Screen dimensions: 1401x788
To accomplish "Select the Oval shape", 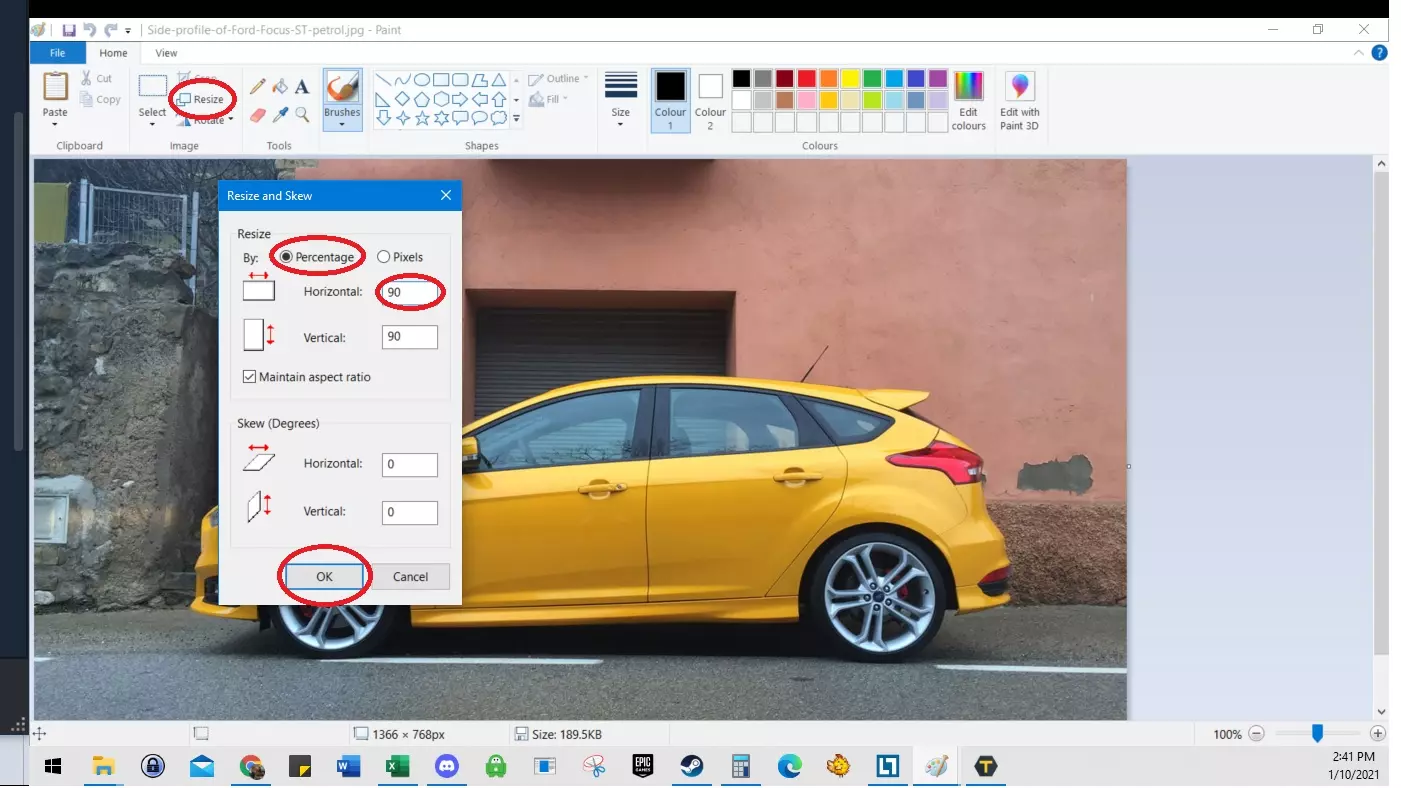I will point(422,80).
